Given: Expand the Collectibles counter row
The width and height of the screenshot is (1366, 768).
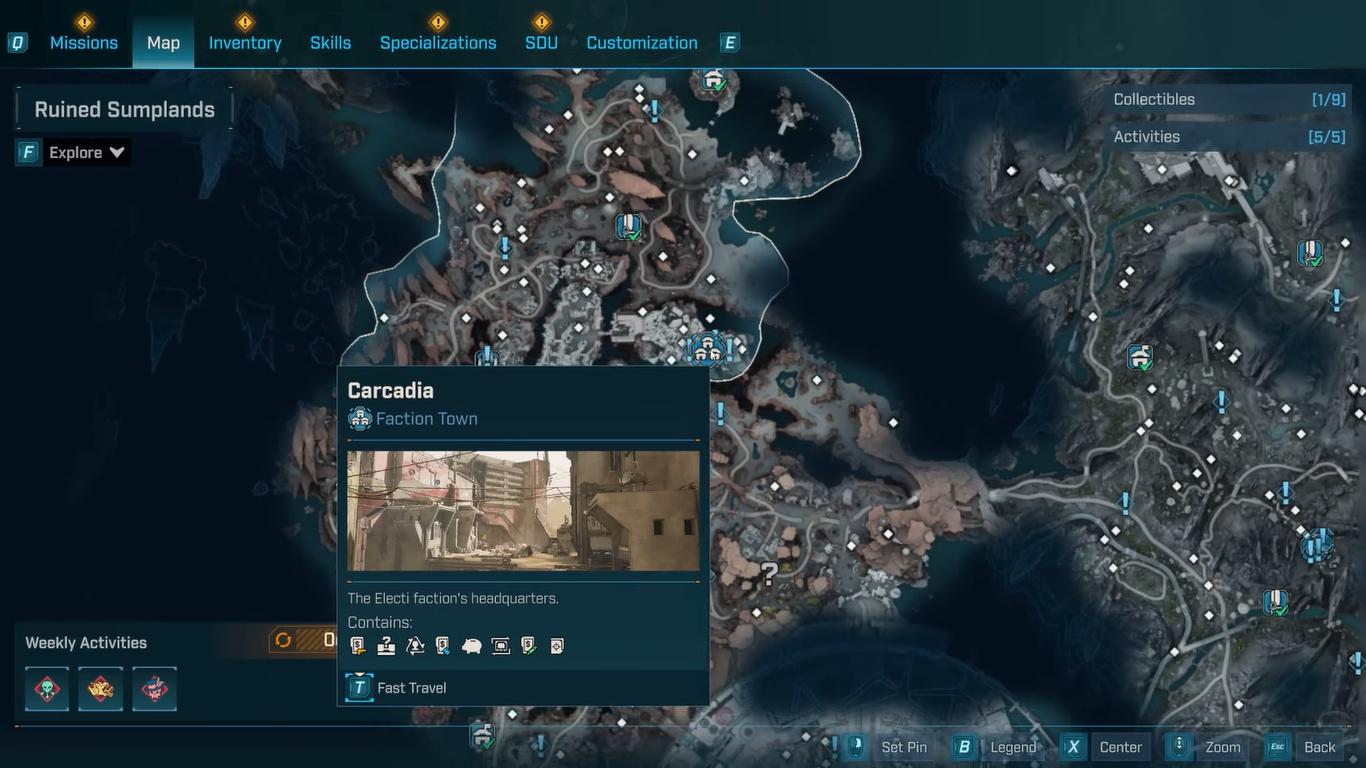Looking at the screenshot, I should pyautogui.click(x=1229, y=99).
